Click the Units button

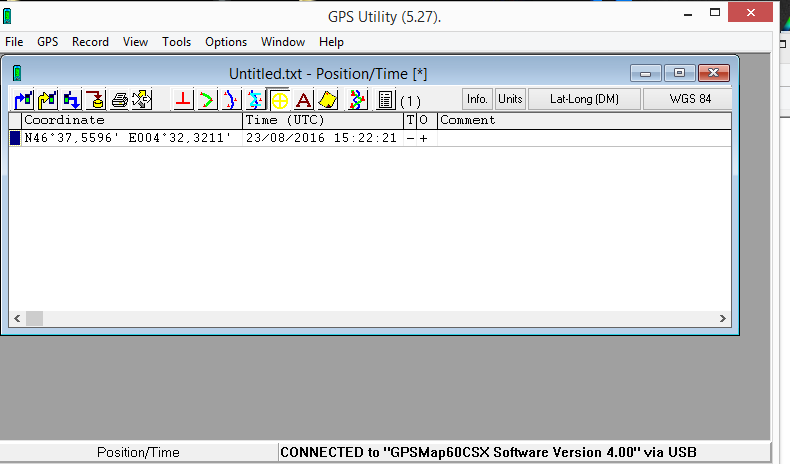[510, 99]
